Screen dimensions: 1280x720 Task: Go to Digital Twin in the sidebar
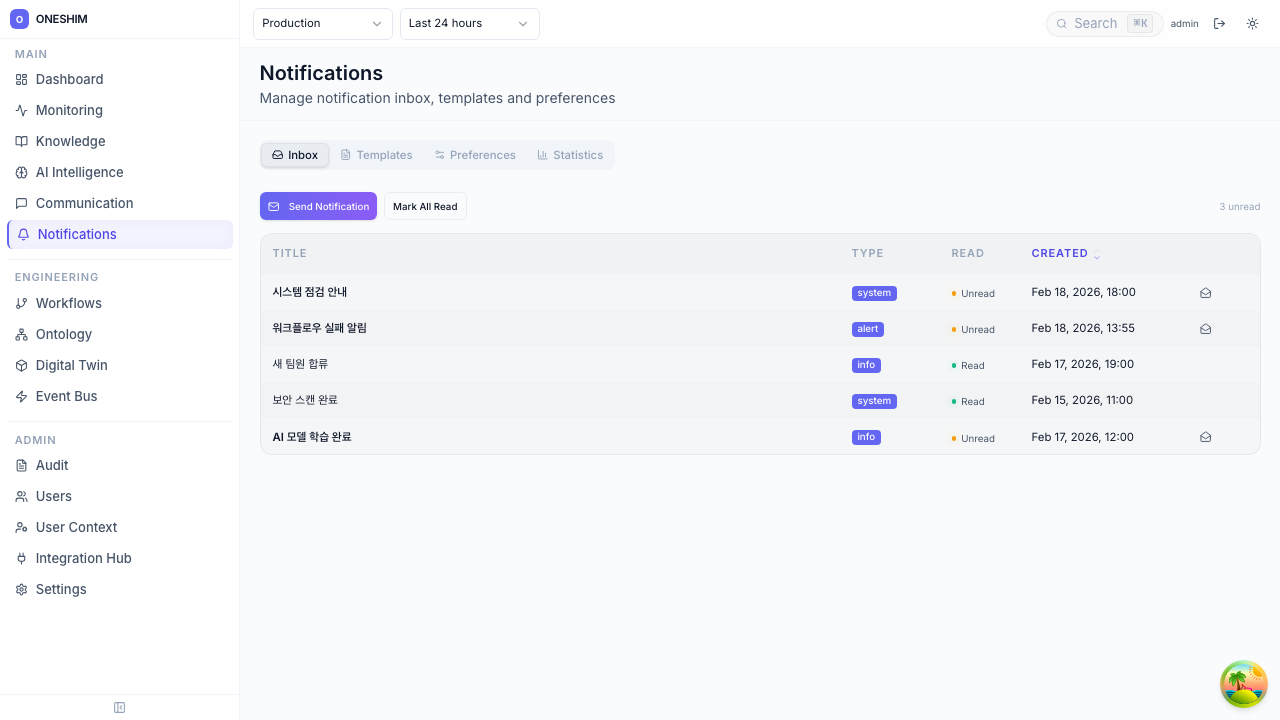[71, 365]
